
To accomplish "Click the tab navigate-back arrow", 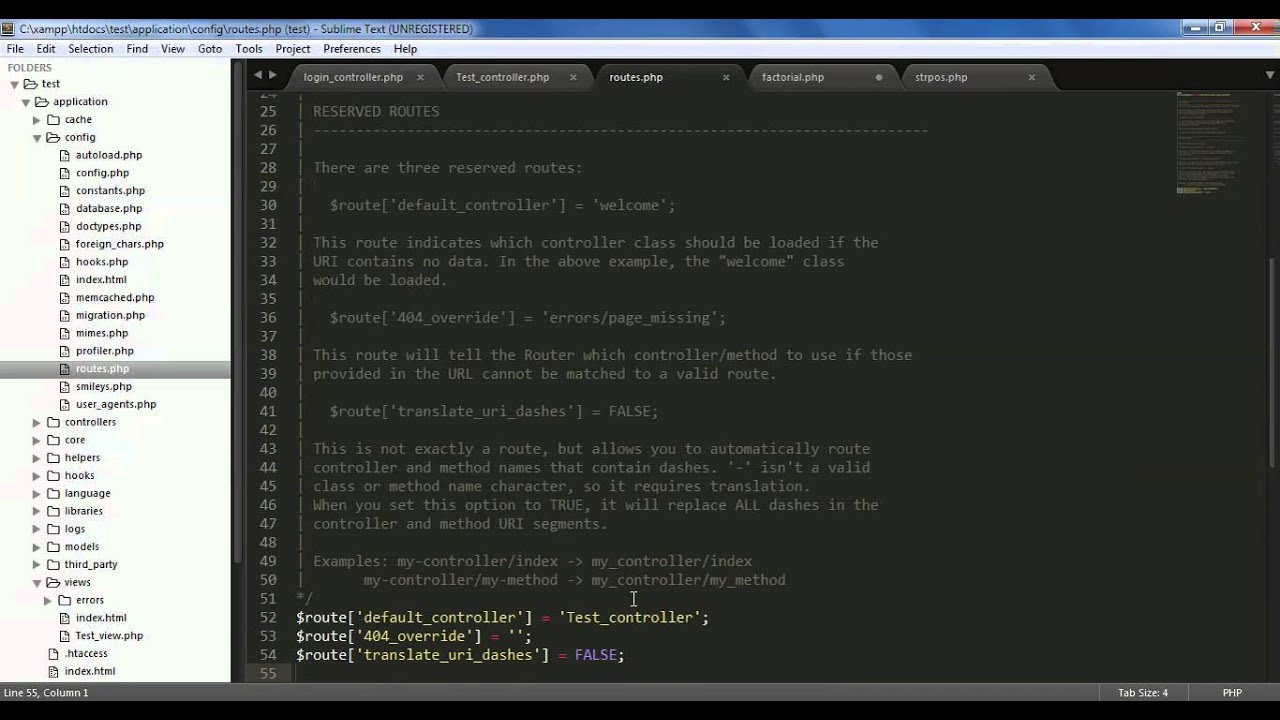I will click(257, 76).
